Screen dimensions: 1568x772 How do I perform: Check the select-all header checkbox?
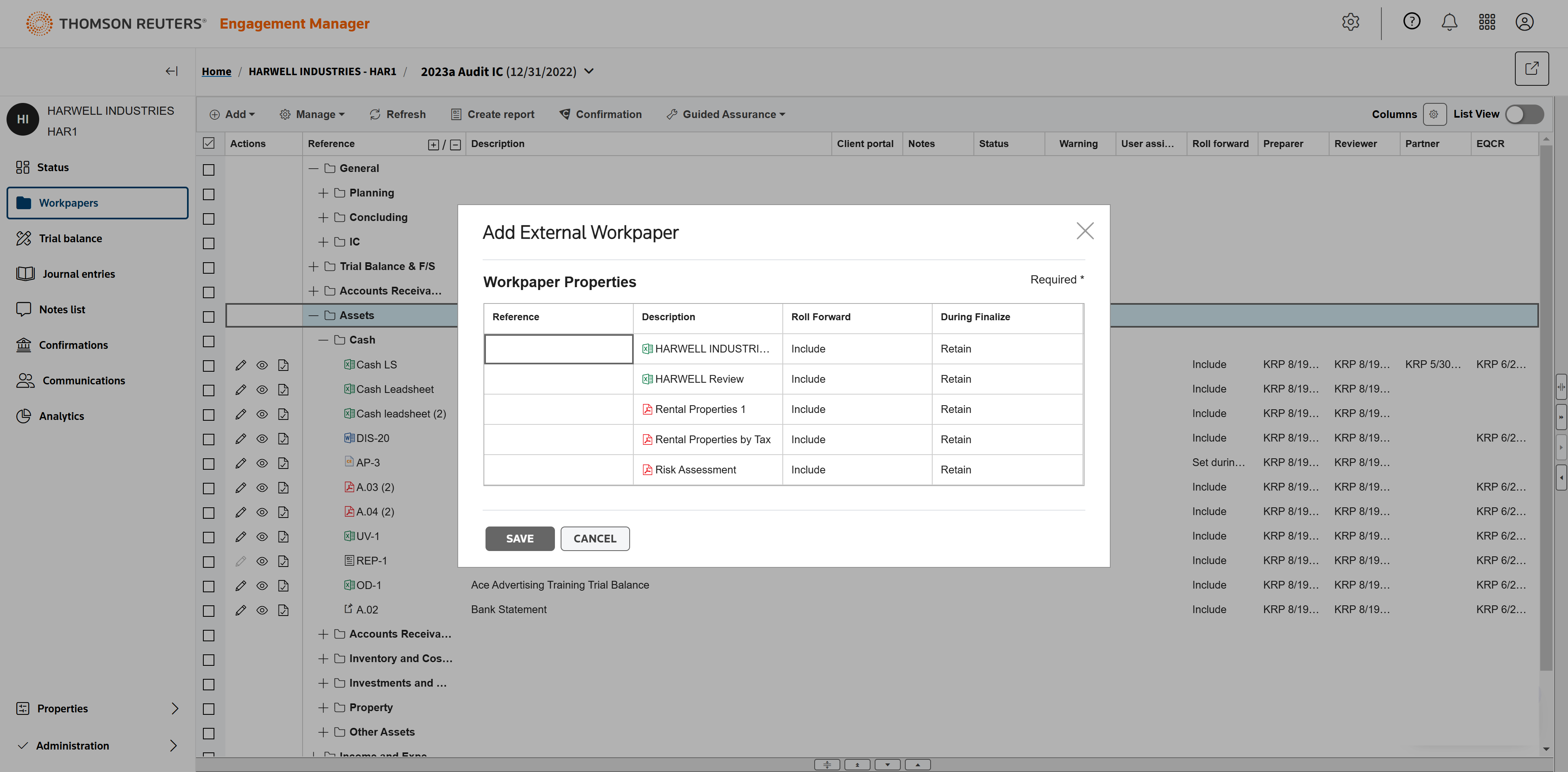pos(209,144)
